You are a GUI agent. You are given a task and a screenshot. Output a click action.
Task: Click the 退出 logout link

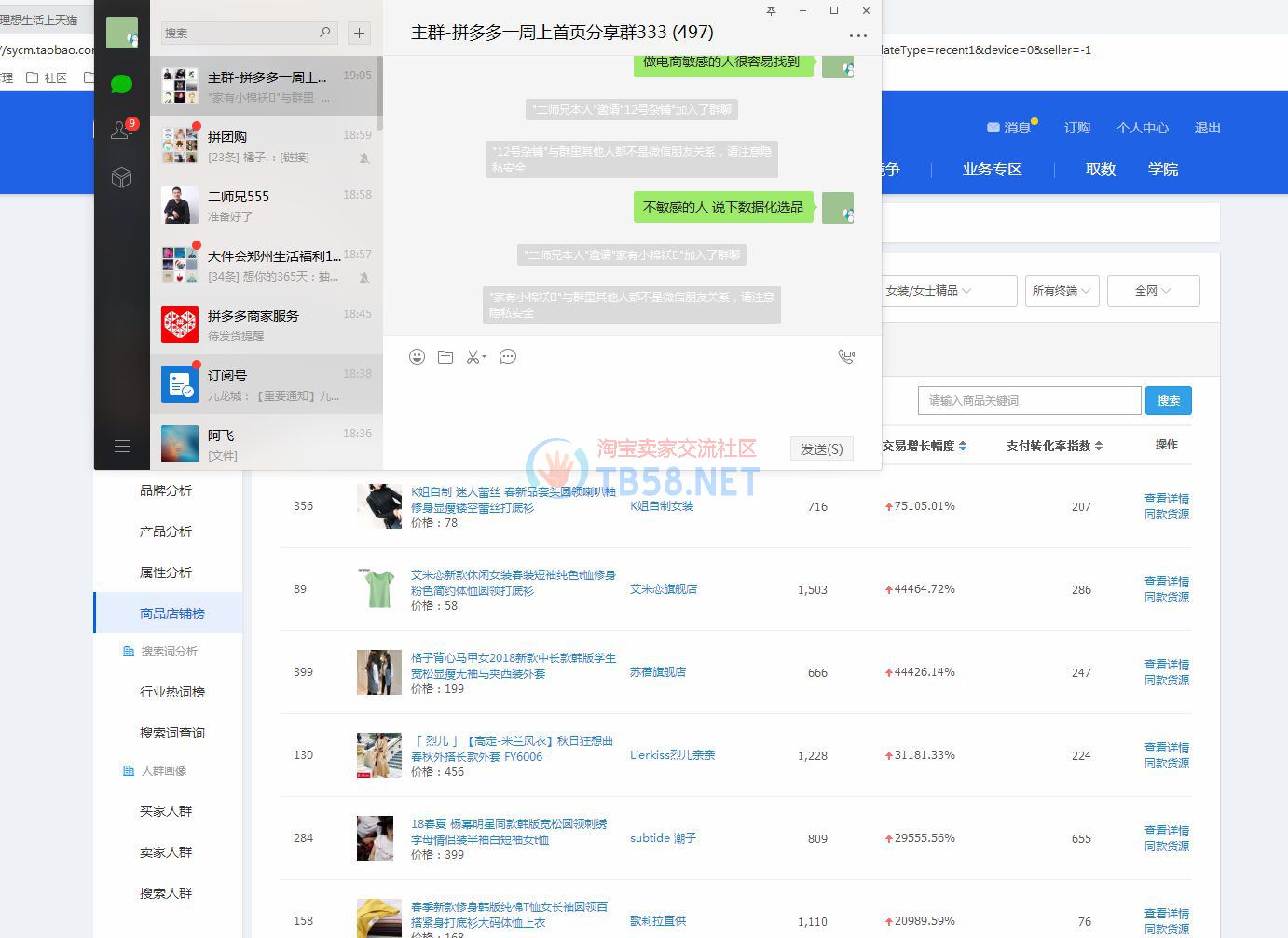pyautogui.click(x=1208, y=128)
